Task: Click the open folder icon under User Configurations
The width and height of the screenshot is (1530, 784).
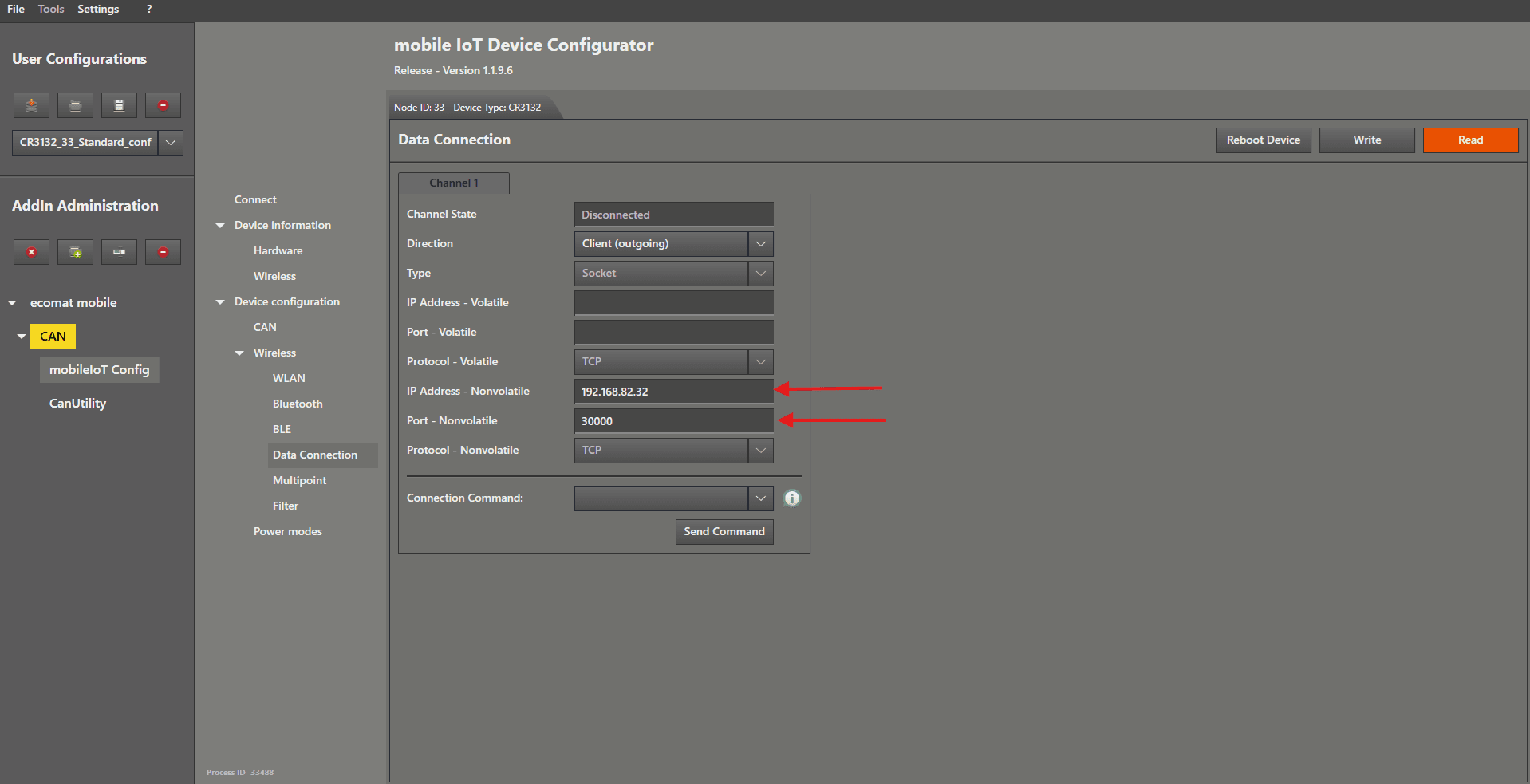Action: pos(75,105)
